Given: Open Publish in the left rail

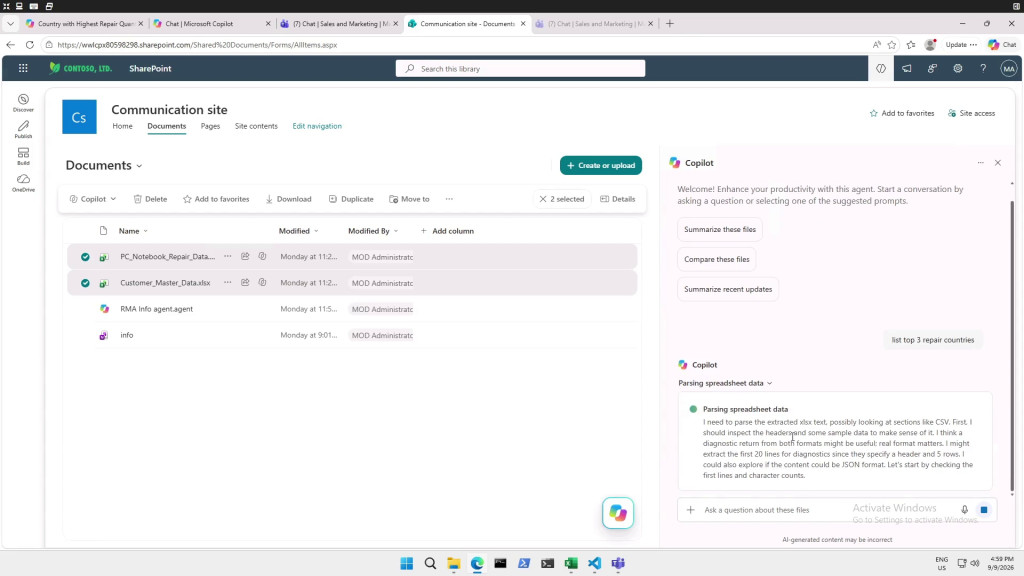Looking at the screenshot, I should [23, 129].
